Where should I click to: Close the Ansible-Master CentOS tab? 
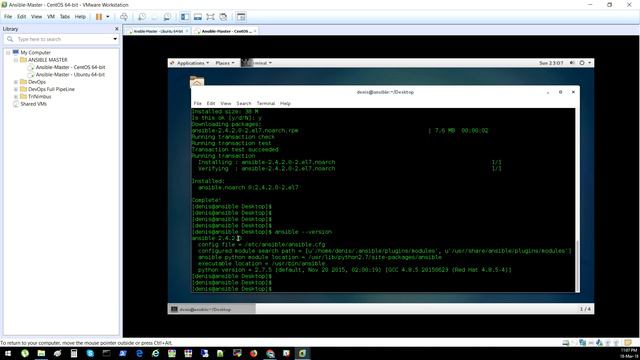pyautogui.click(x=255, y=31)
